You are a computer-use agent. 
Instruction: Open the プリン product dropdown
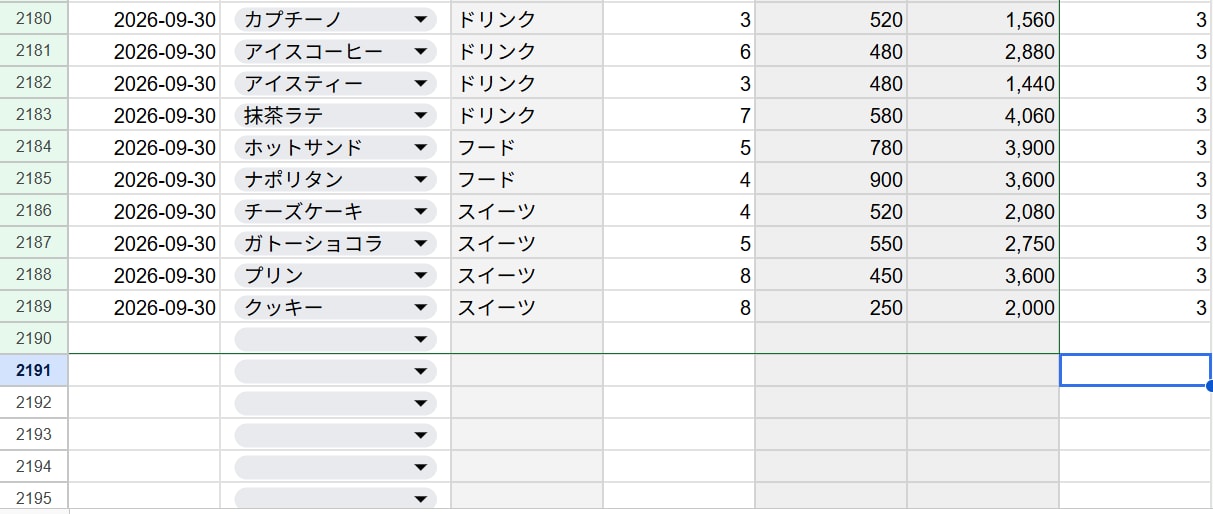[x=335, y=275]
